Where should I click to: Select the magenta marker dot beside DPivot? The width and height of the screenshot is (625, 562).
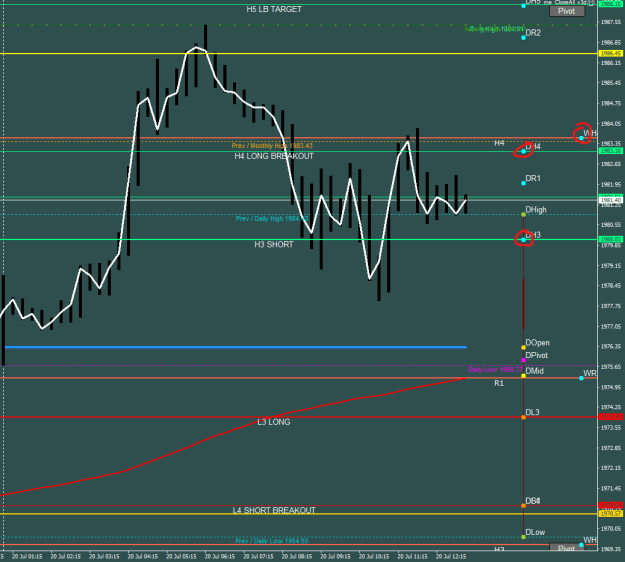point(523,360)
